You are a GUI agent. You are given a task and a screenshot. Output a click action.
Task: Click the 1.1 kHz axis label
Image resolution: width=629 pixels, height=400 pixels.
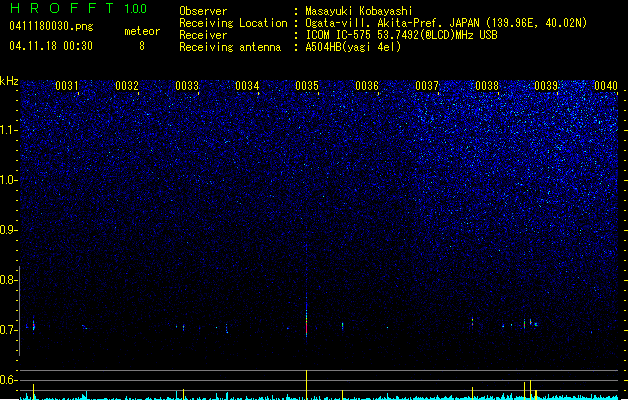click(x=9, y=130)
